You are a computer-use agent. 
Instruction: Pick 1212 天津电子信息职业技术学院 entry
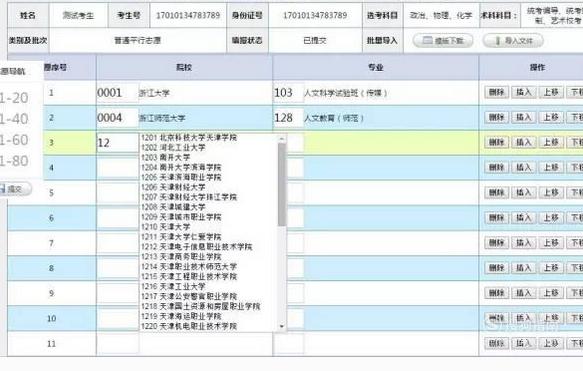(x=197, y=247)
